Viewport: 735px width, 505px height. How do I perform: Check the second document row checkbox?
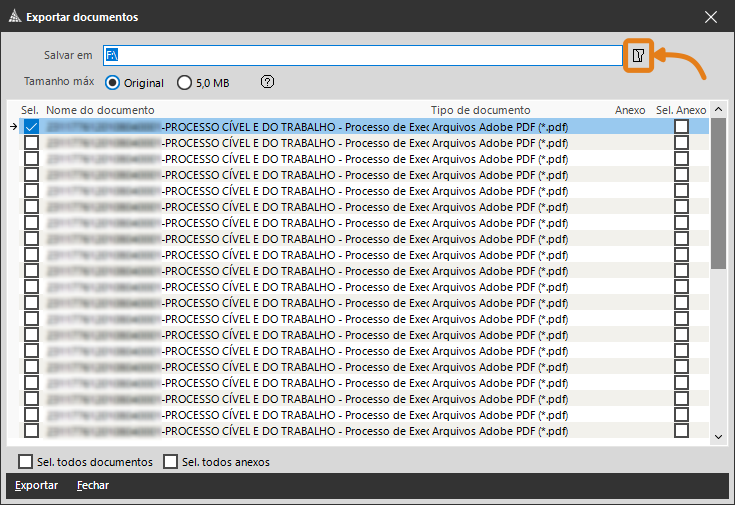pos(32,143)
